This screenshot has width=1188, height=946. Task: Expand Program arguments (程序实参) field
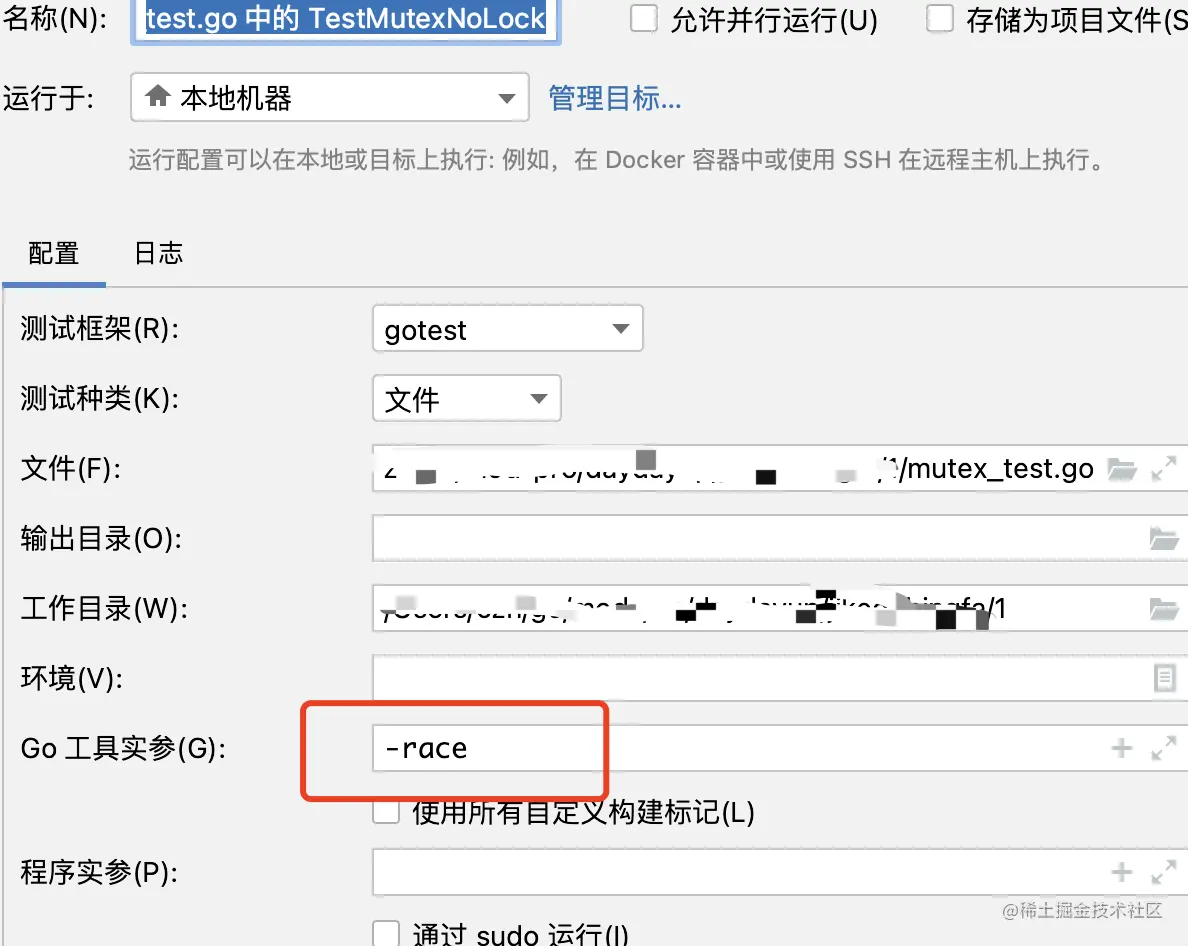click(1164, 872)
